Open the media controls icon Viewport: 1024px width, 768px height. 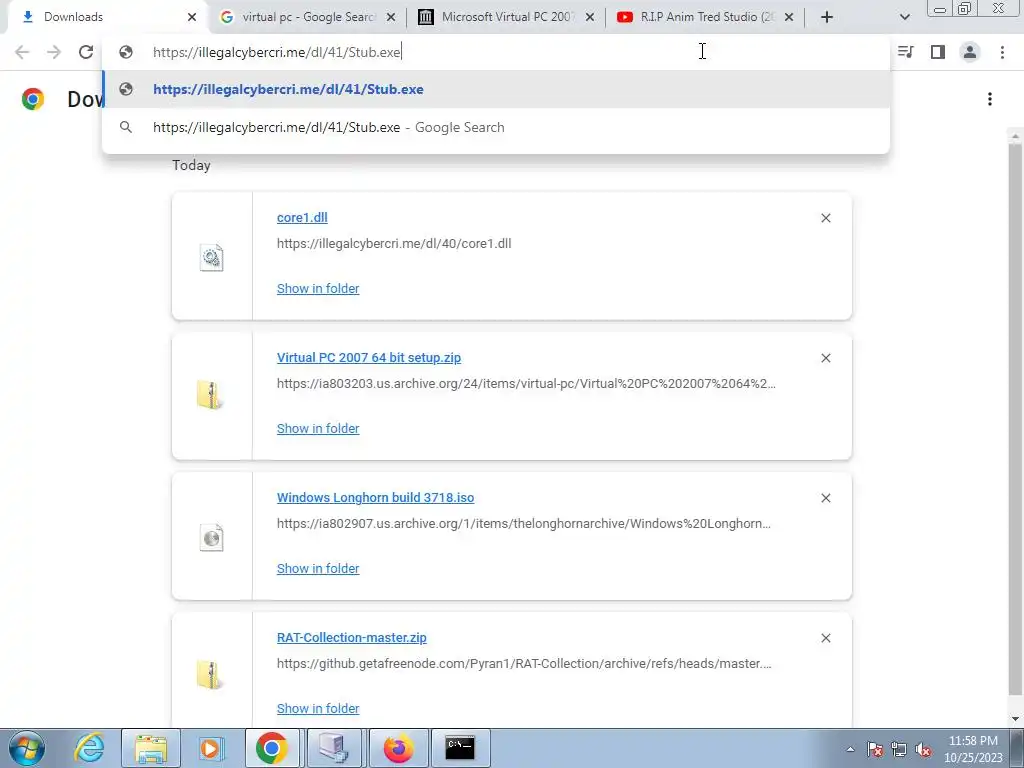pos(906,52)
